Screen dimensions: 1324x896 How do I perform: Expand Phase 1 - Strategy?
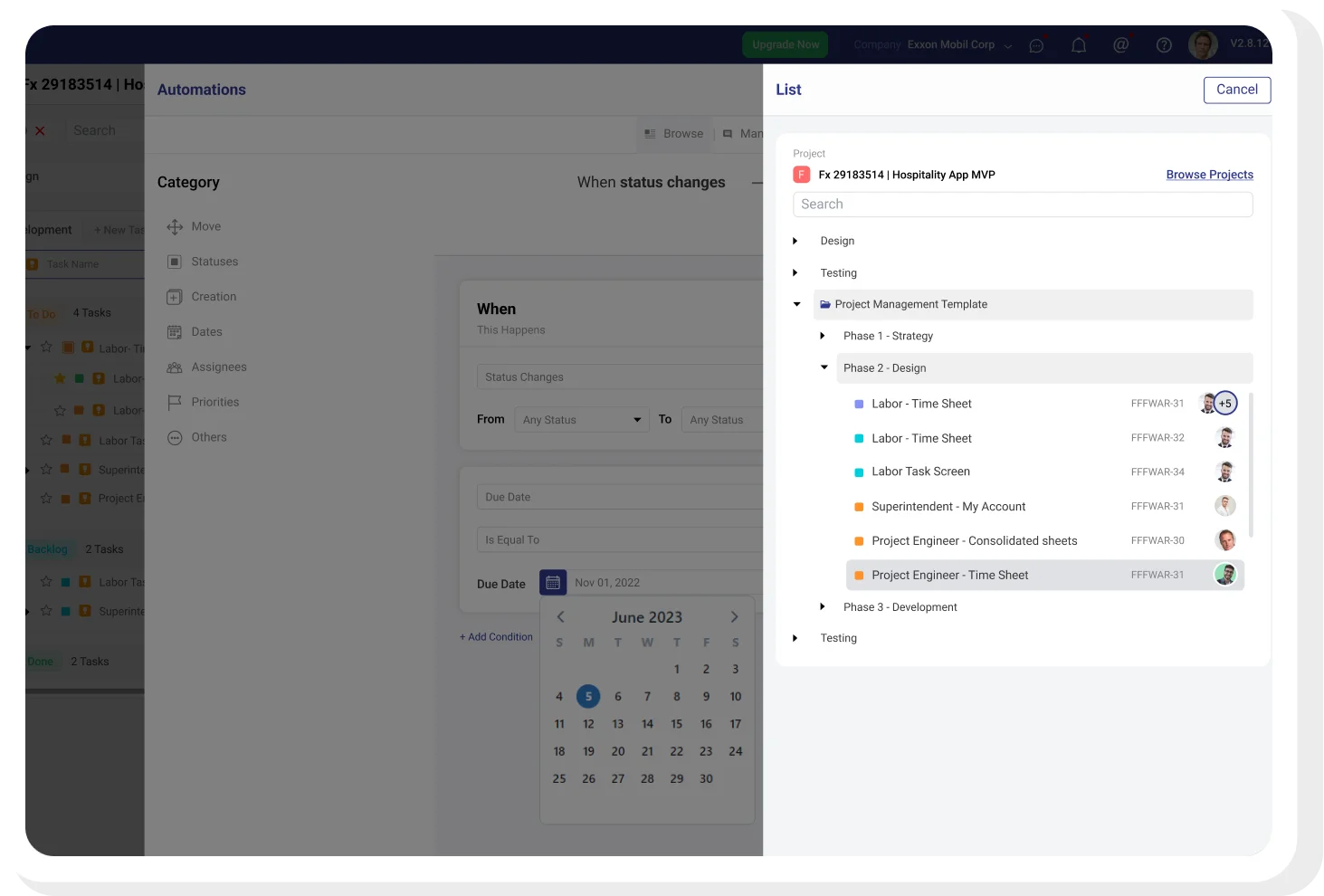(x=823, y=336)
